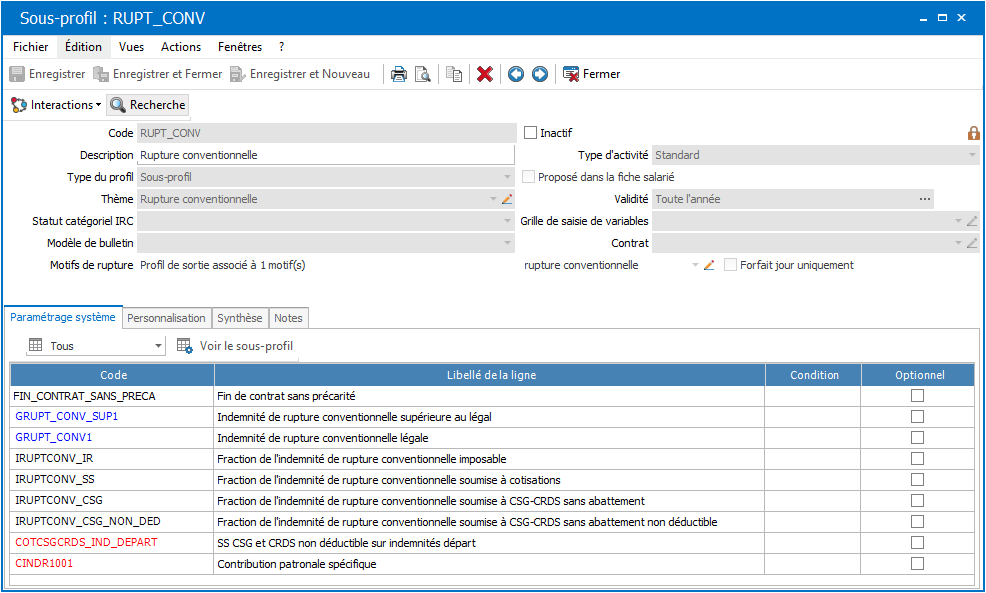Image resolution: width=986 pixels, height=593 pixels.
Task: Open the Édition menu
Action: 83,47
